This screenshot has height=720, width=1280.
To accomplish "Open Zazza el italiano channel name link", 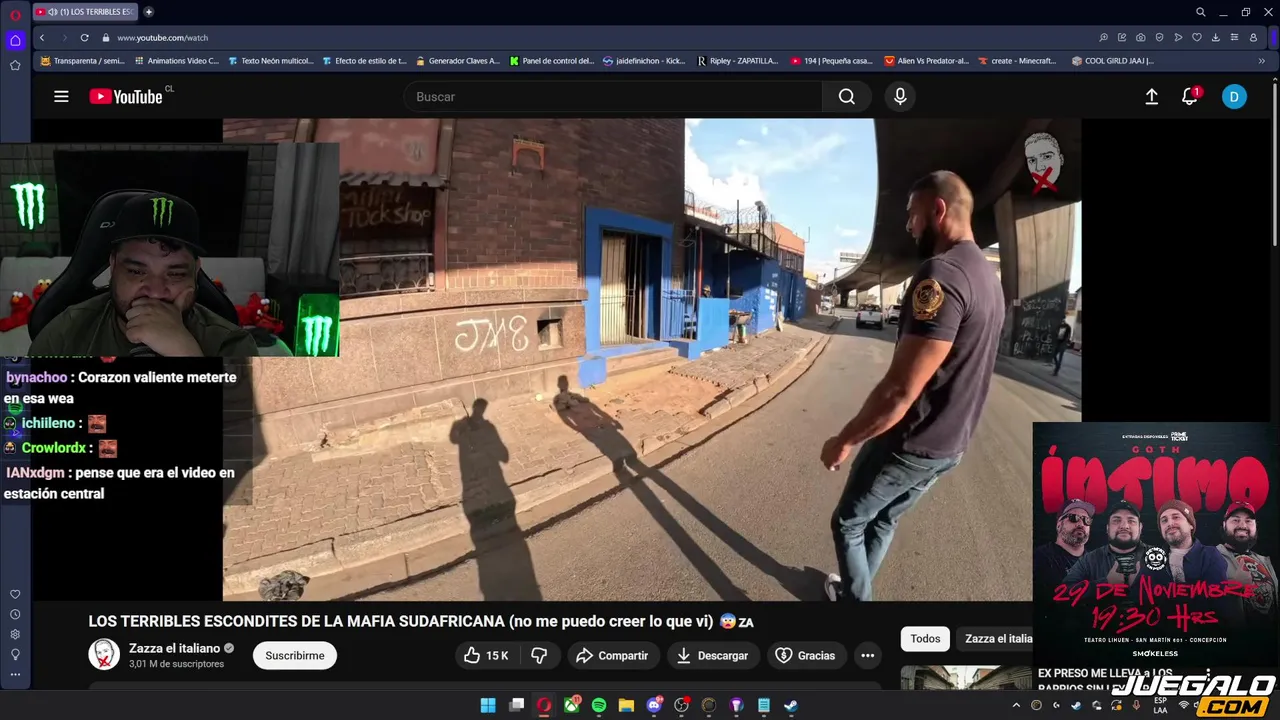I will pyautogui.click(x=174, y=648).
